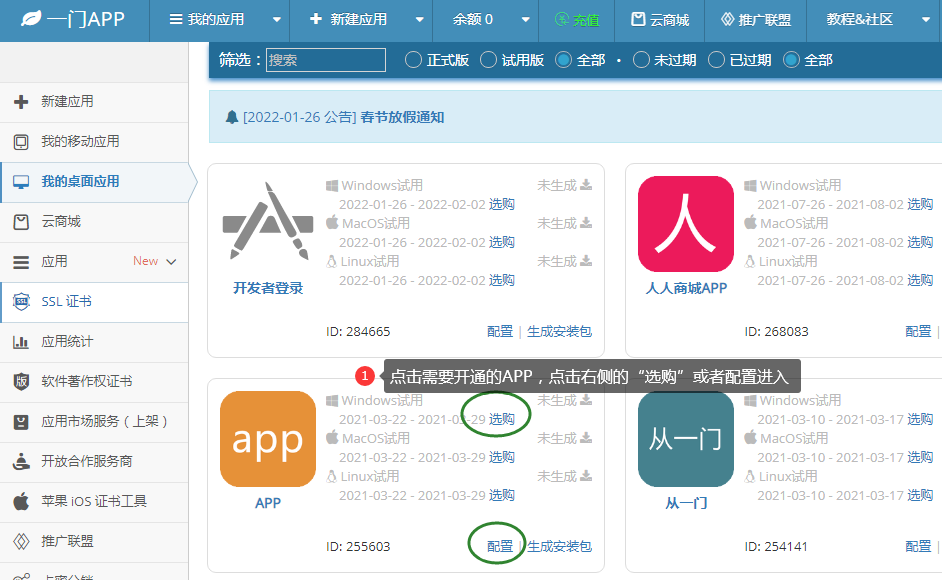This screenshot has height=580, width=942.
Task: Select the 未过期 radio button
Action: pyautogui.click(x=641, y=60)
